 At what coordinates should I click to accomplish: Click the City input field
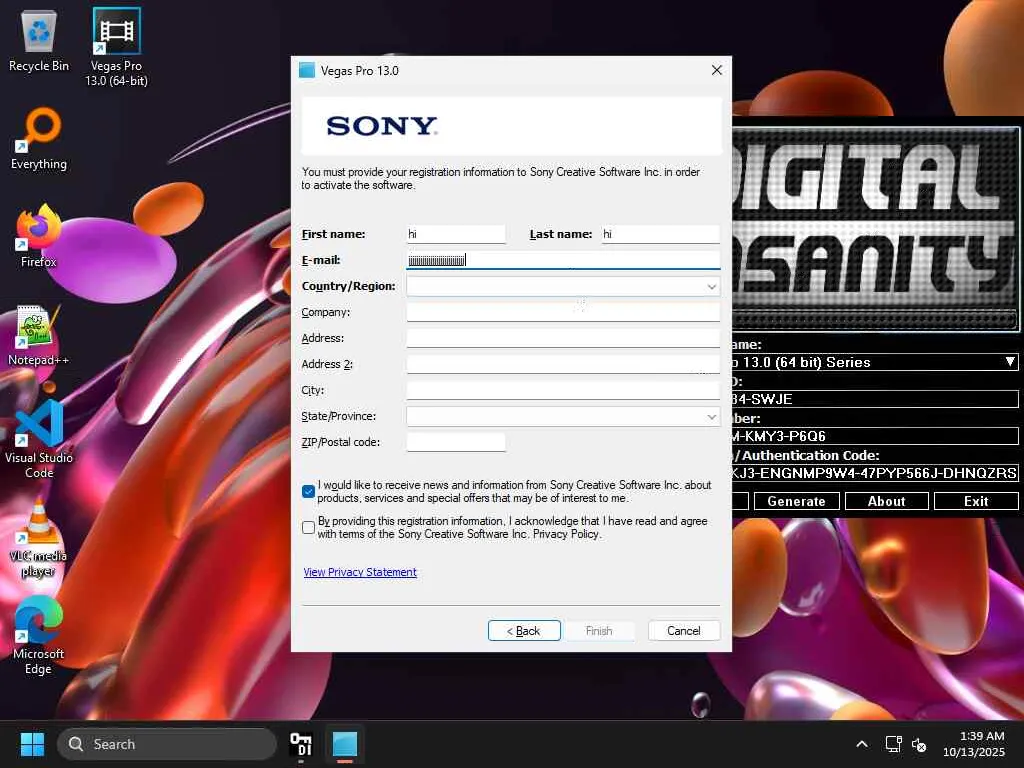pyautogui.click(x=563, y=390)
